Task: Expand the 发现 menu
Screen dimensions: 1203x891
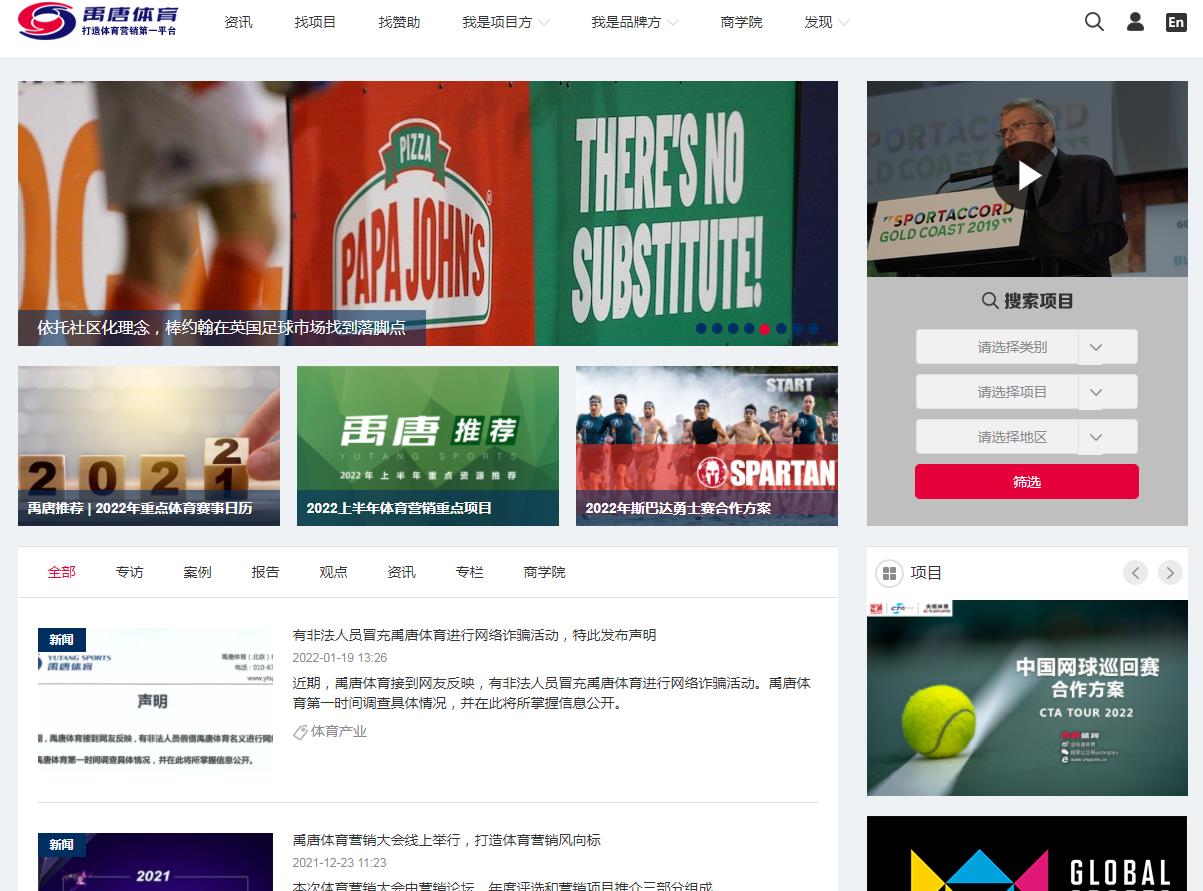Action: (x=826, y=22)
